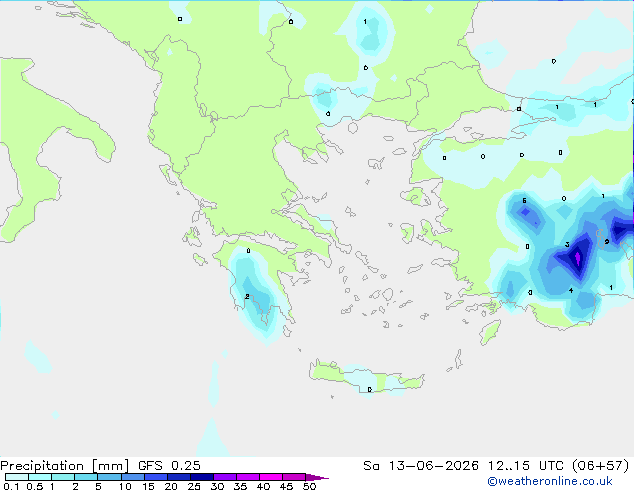634x490 pixels.
Task: Click the '12..15 UTC' time text
Action: coord(526,465)
